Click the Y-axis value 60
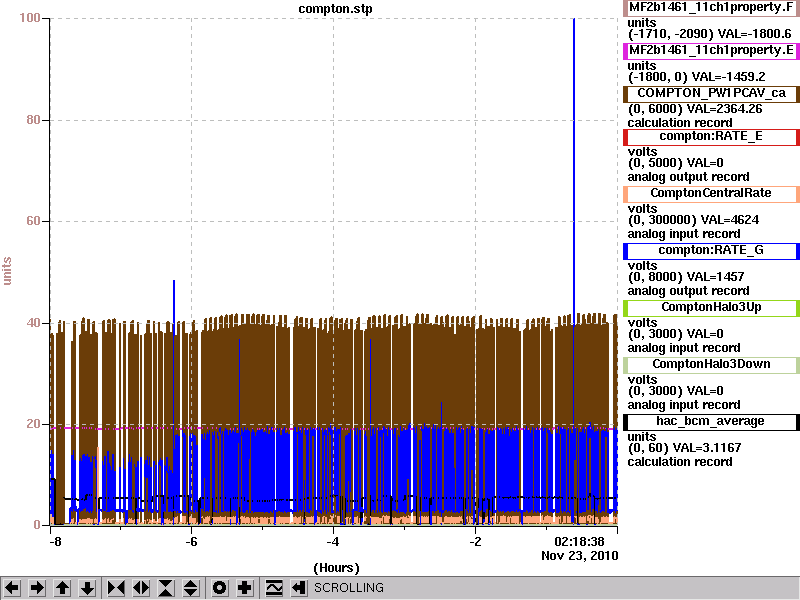The width and height of the screenshot is (800, 600). click(33, 221)
